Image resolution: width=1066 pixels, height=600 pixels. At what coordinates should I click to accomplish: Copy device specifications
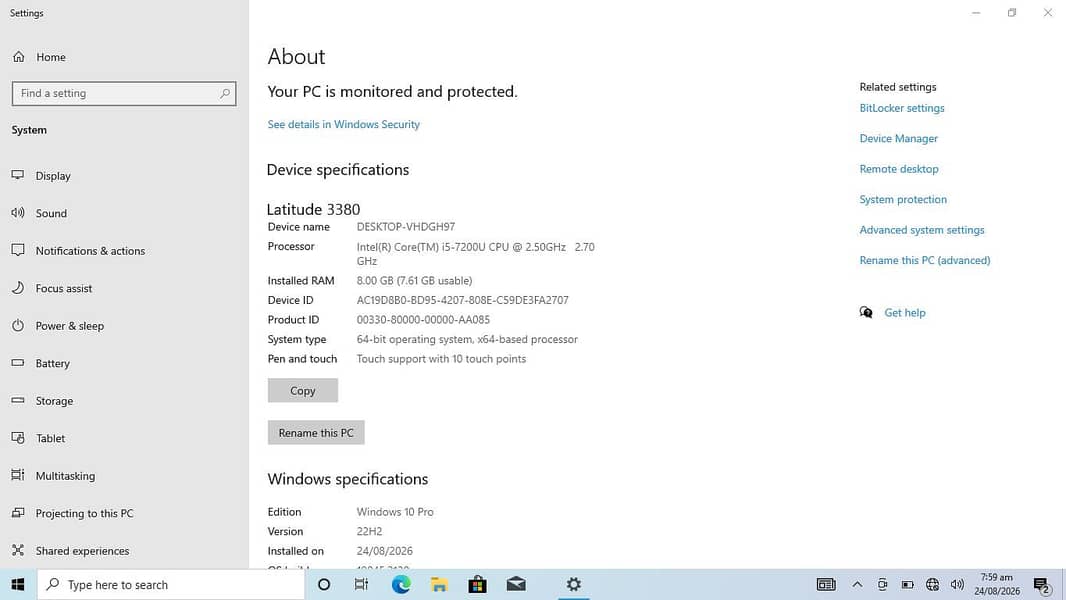(303, 391)
